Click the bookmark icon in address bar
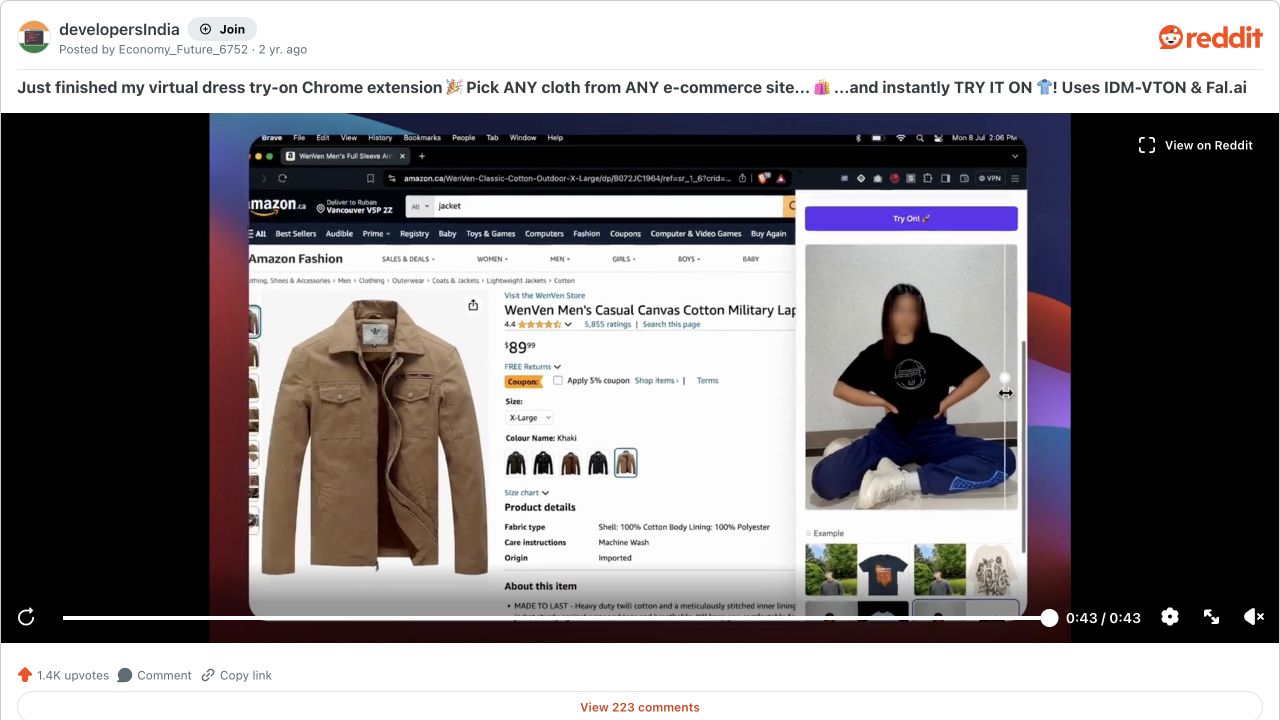The width and height of the screenshot is (1280, 720). click(x=370, y=178)
